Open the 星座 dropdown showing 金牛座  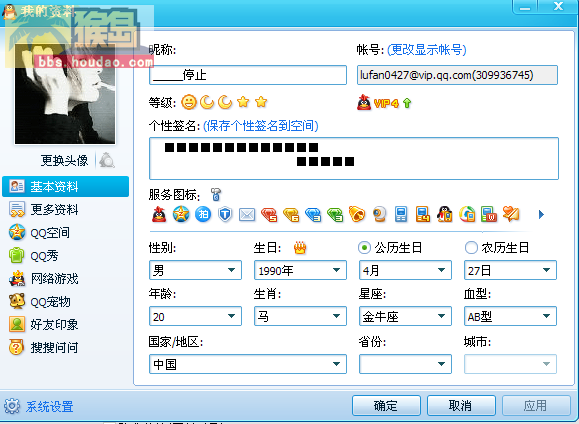coord(405,316)
